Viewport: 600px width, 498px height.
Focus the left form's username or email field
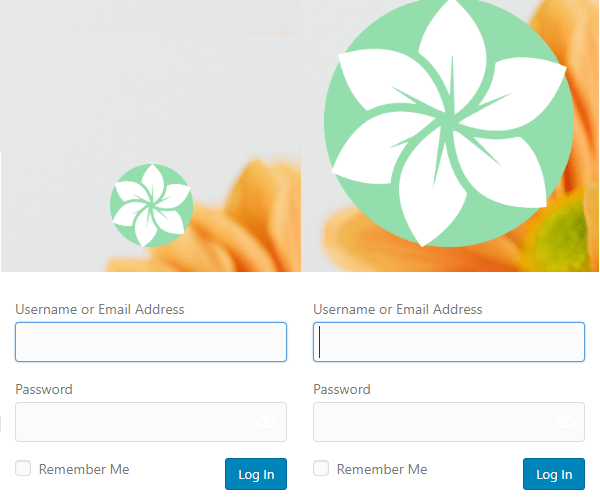pos(150,342)
